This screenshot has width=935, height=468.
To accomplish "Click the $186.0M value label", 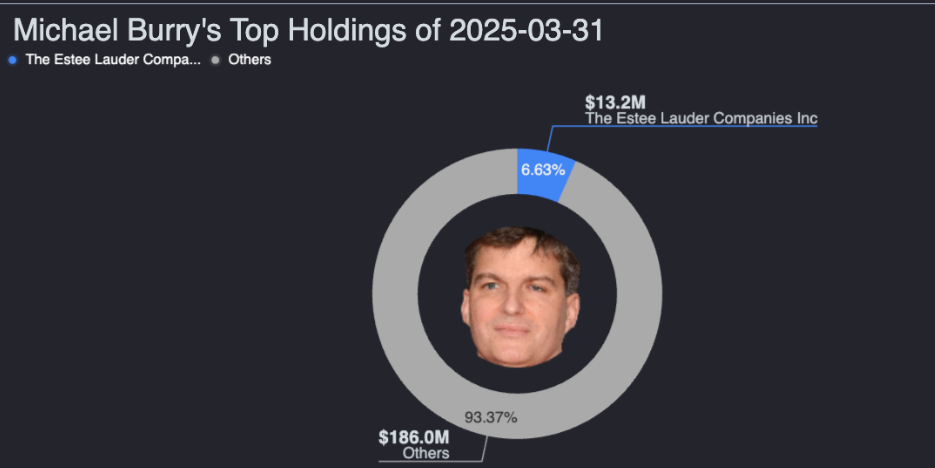I will click(x=413, y=437).
